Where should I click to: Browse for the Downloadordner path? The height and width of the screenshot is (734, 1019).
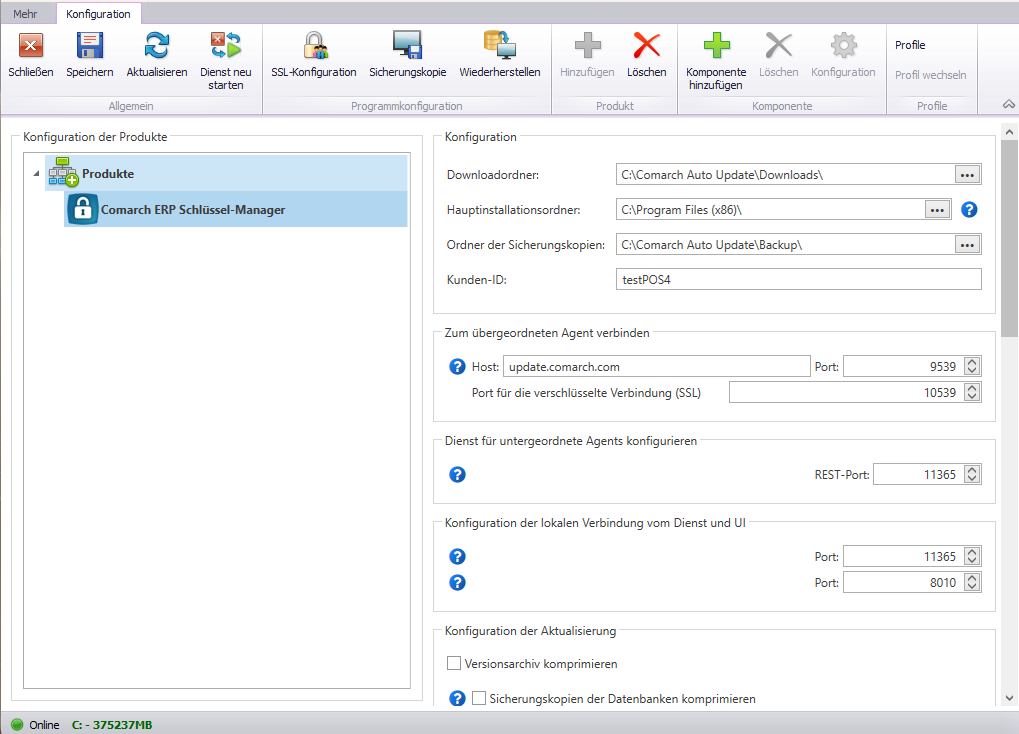[x=967, y=174]
